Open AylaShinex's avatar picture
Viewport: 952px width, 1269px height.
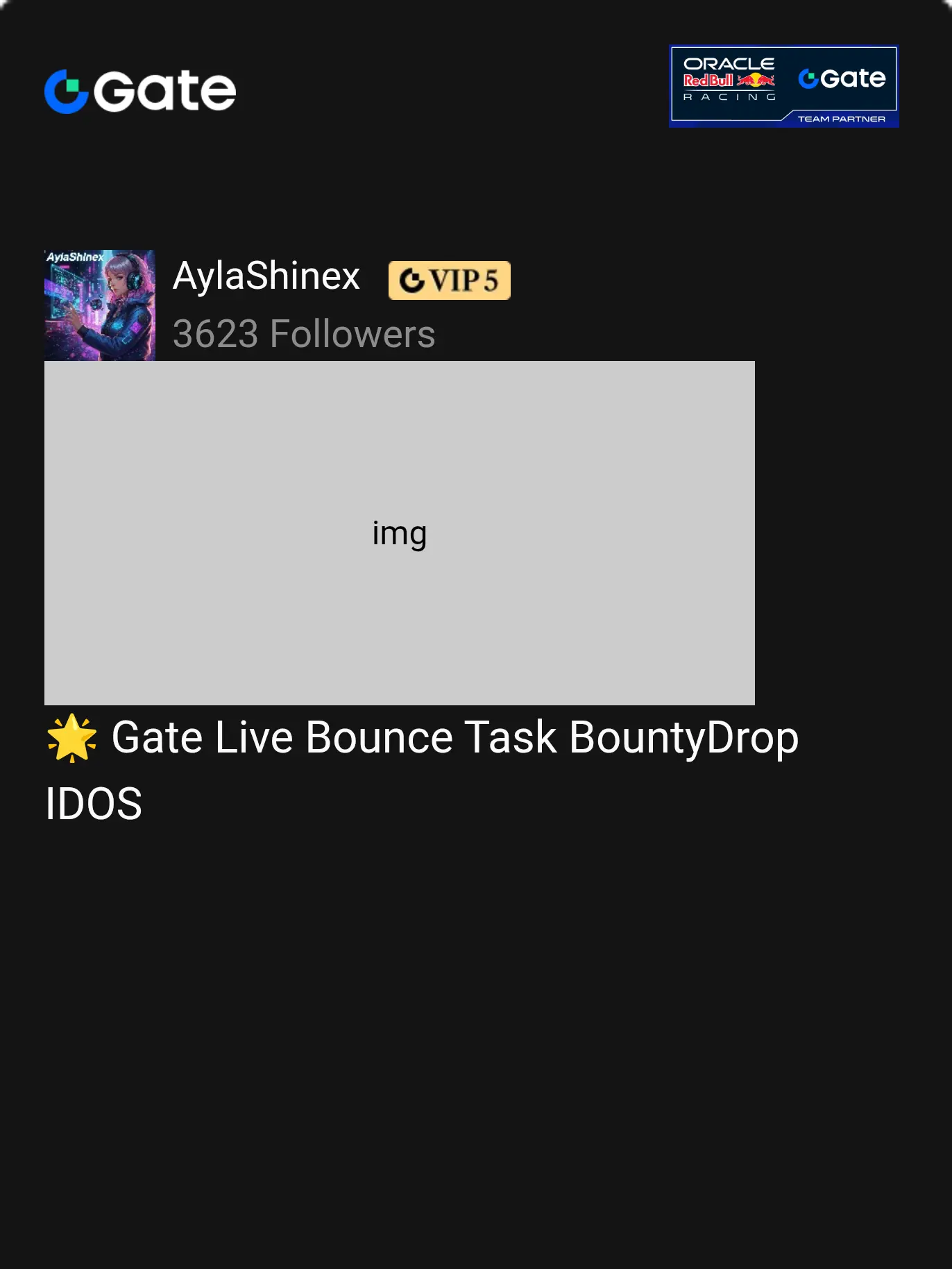click(100, 305)
